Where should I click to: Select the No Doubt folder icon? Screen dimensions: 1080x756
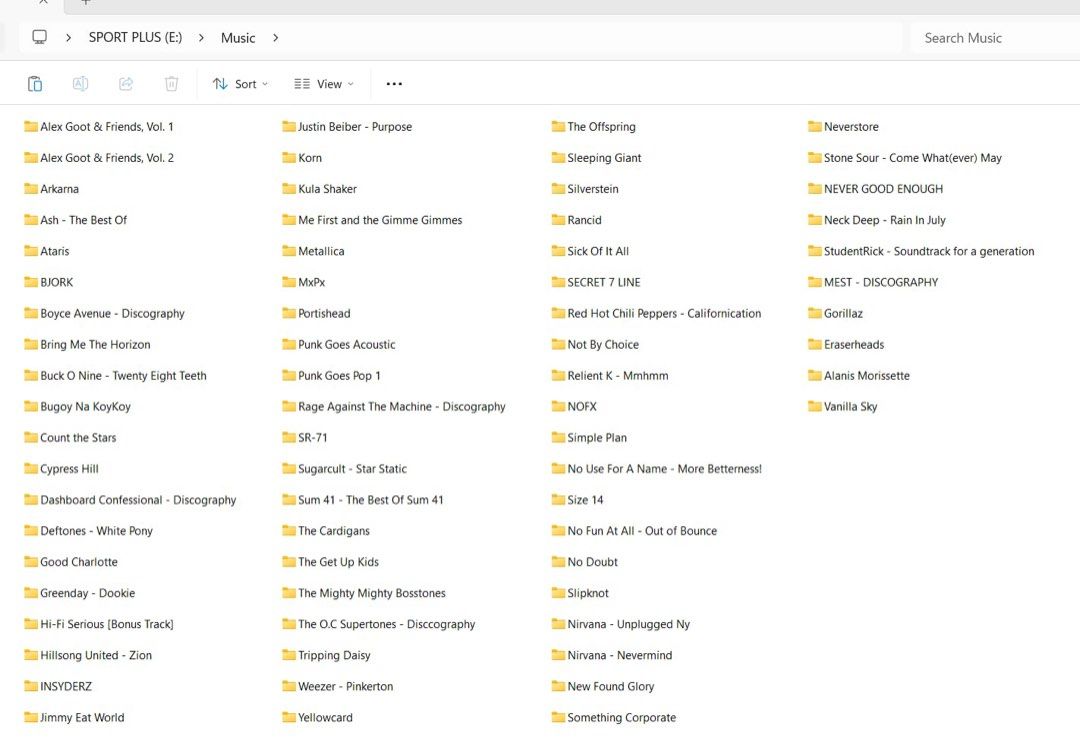point(558,562)
